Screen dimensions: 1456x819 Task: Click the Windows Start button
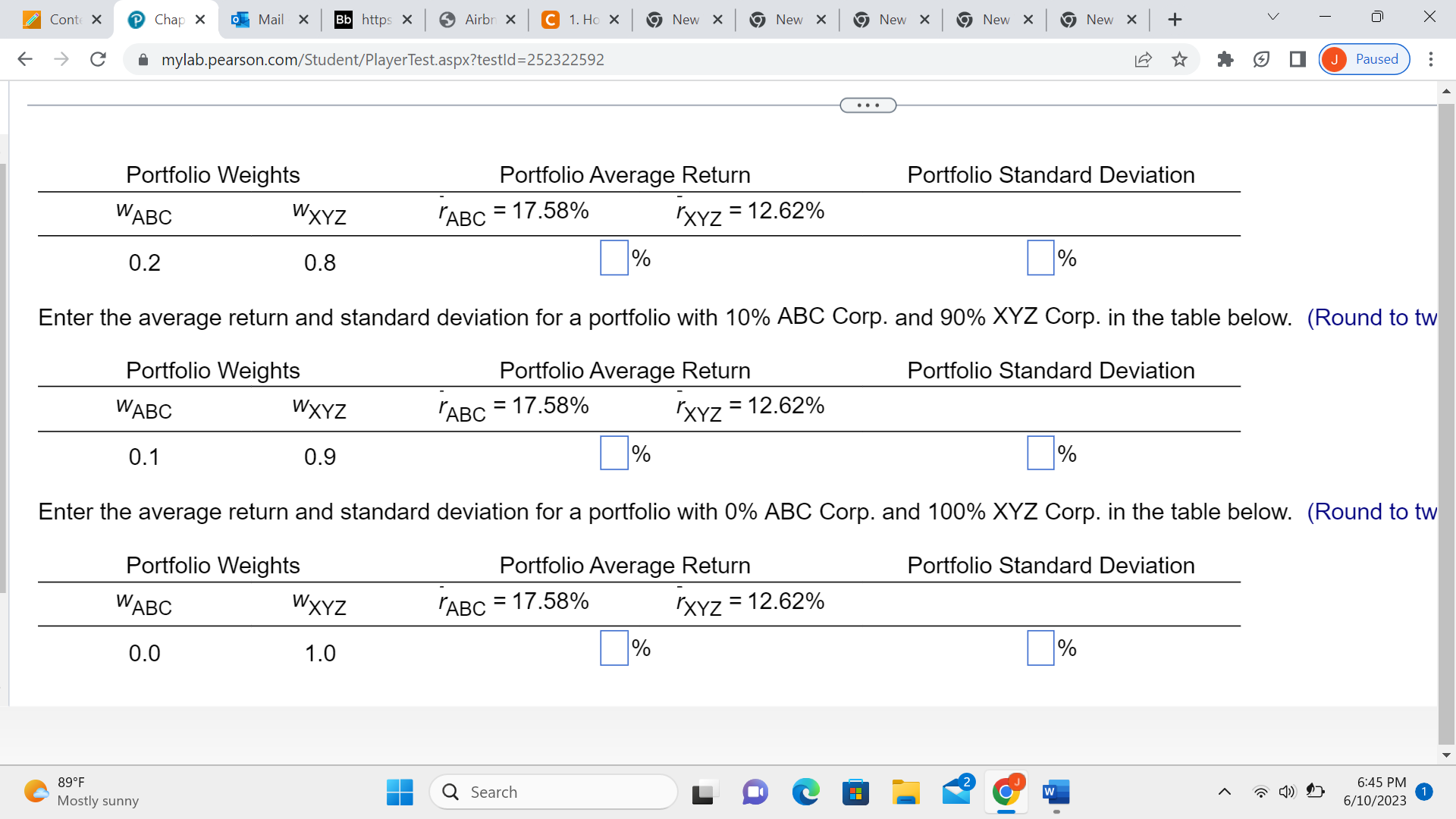(400, 792)
